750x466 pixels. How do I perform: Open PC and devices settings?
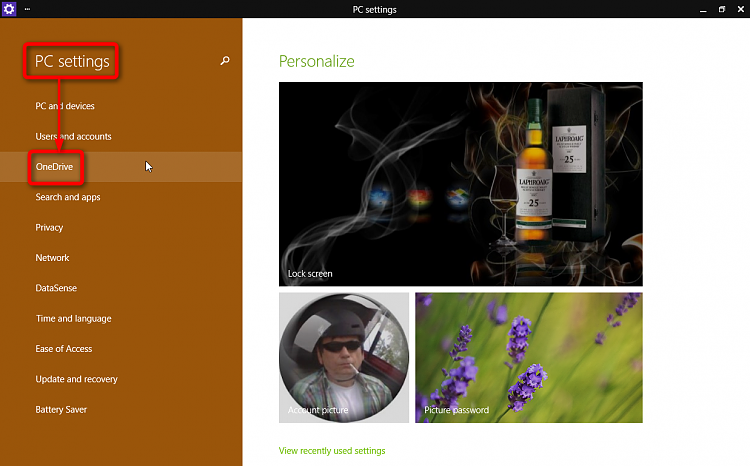point(65,106)
